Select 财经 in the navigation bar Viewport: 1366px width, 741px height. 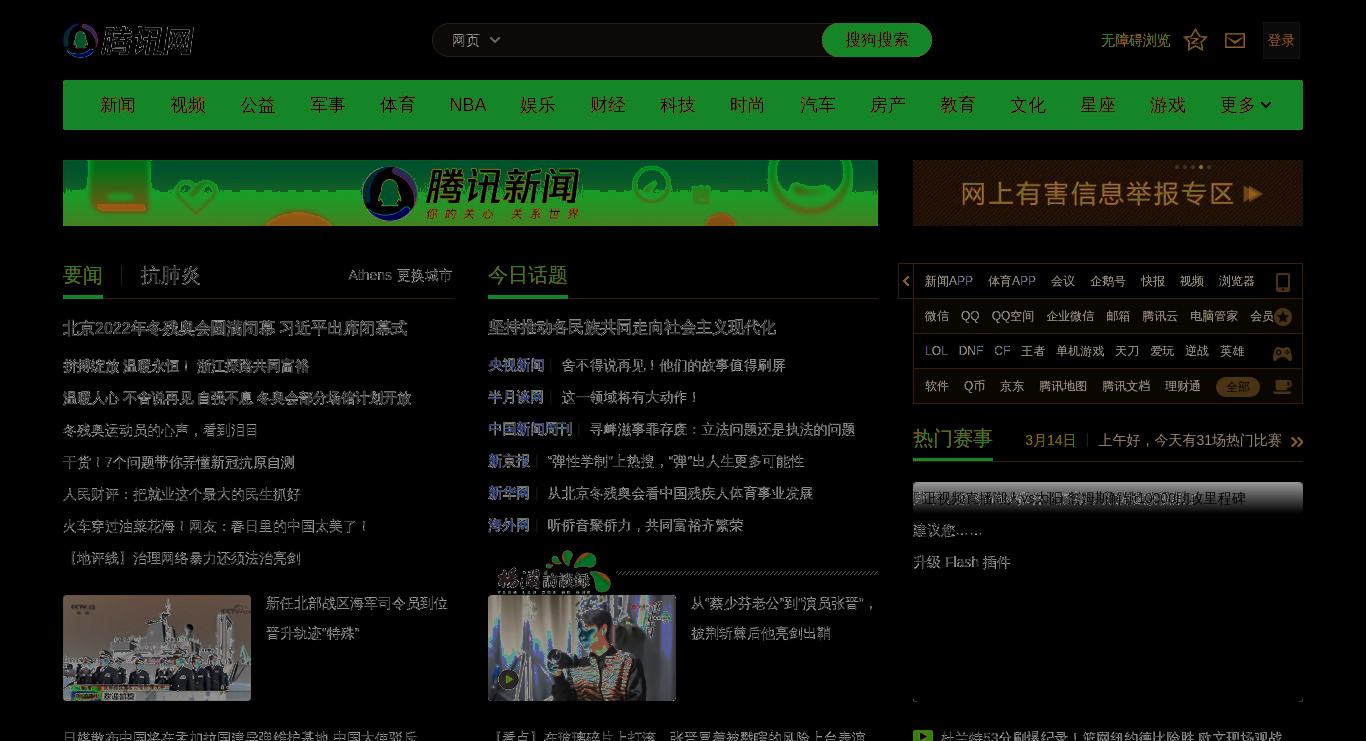(608, 105)
